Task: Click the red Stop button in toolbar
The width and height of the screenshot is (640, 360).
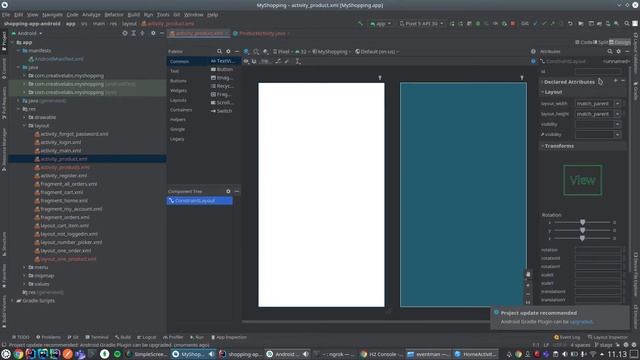Action: [x=513, y=24]
